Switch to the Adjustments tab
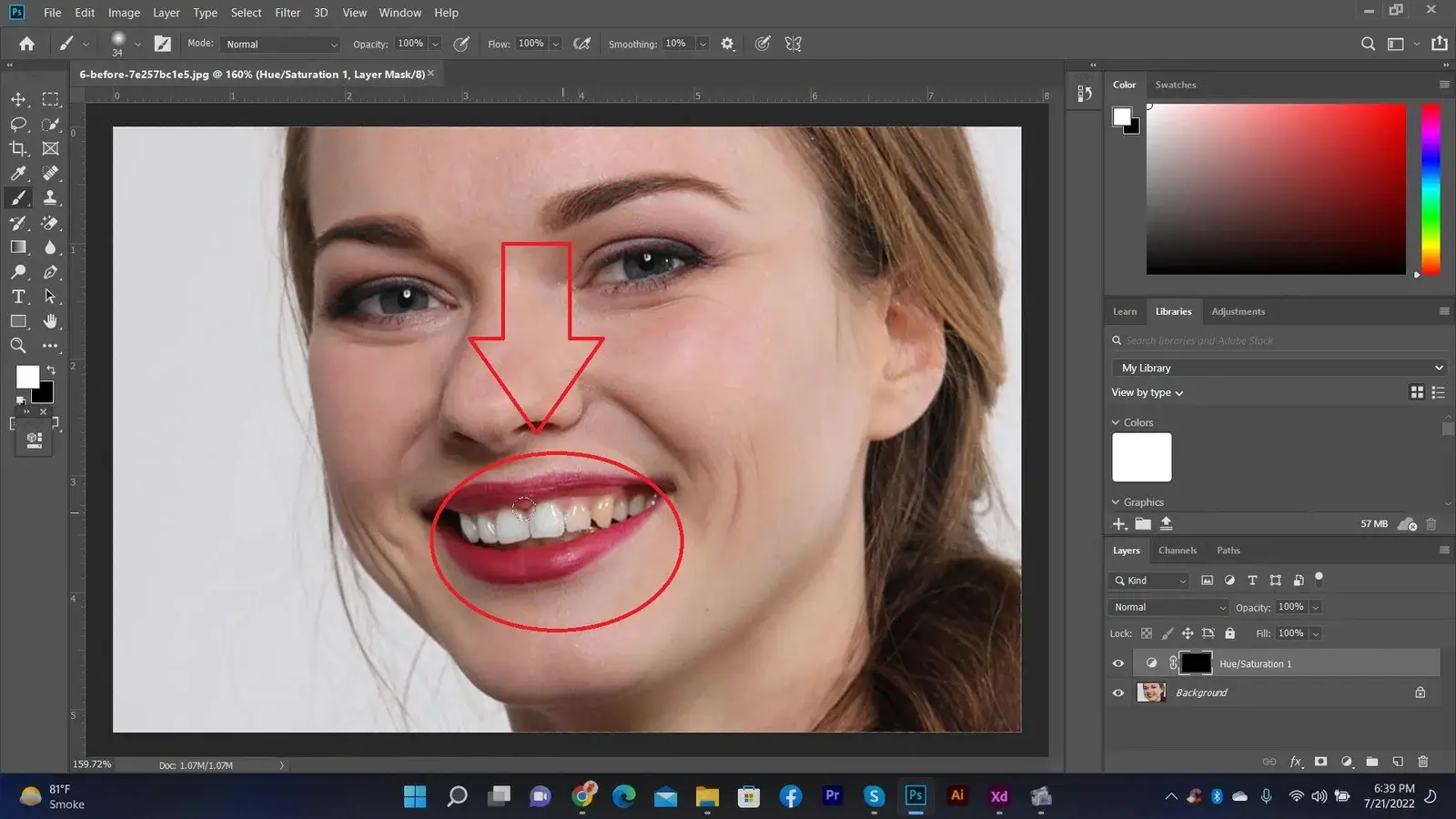The image size is (1456, 819). point(1238,311)
